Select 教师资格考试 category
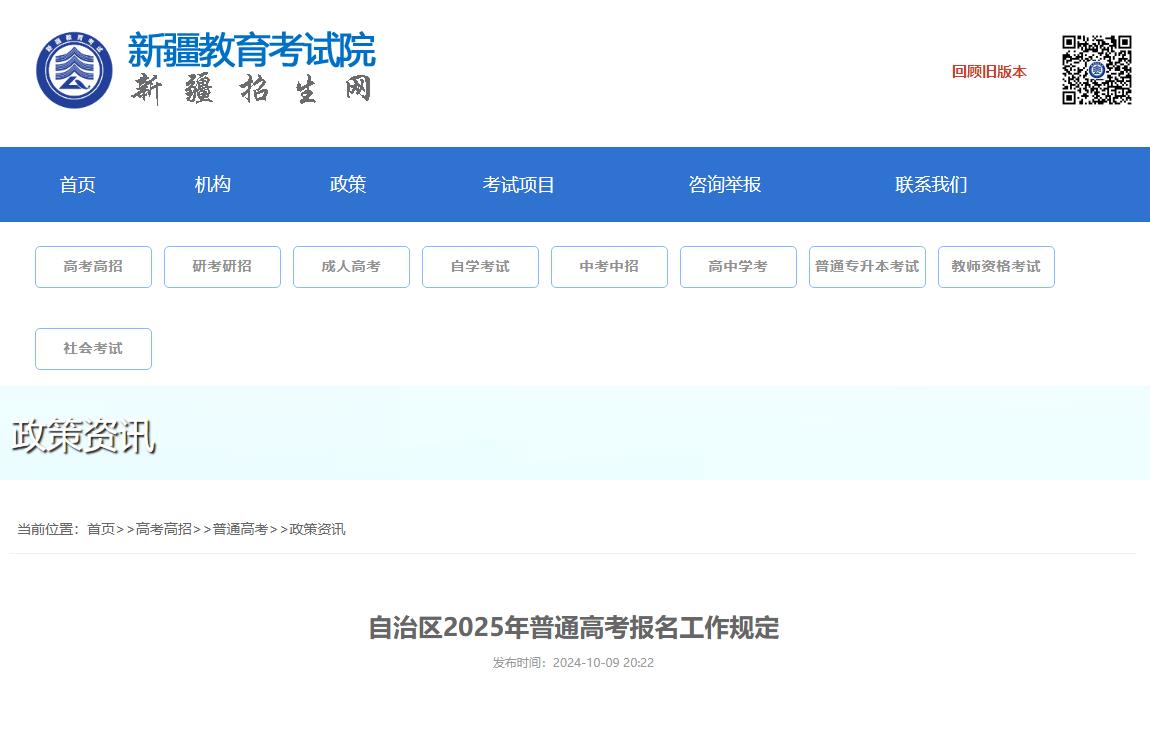 [996, 266]
